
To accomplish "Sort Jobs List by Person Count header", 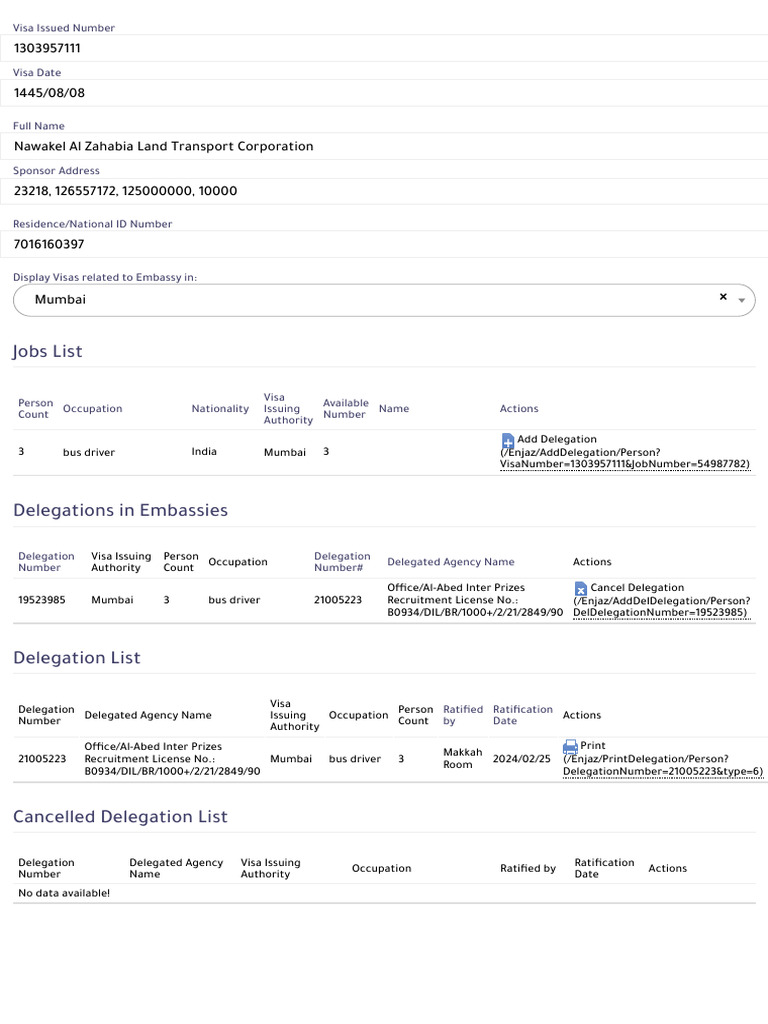I will [x=35, y=409].
